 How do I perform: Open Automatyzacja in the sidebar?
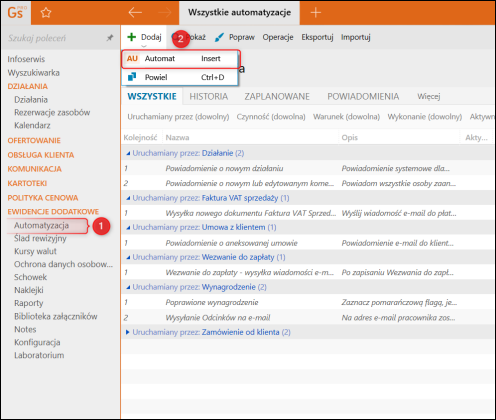coord(41,226)
